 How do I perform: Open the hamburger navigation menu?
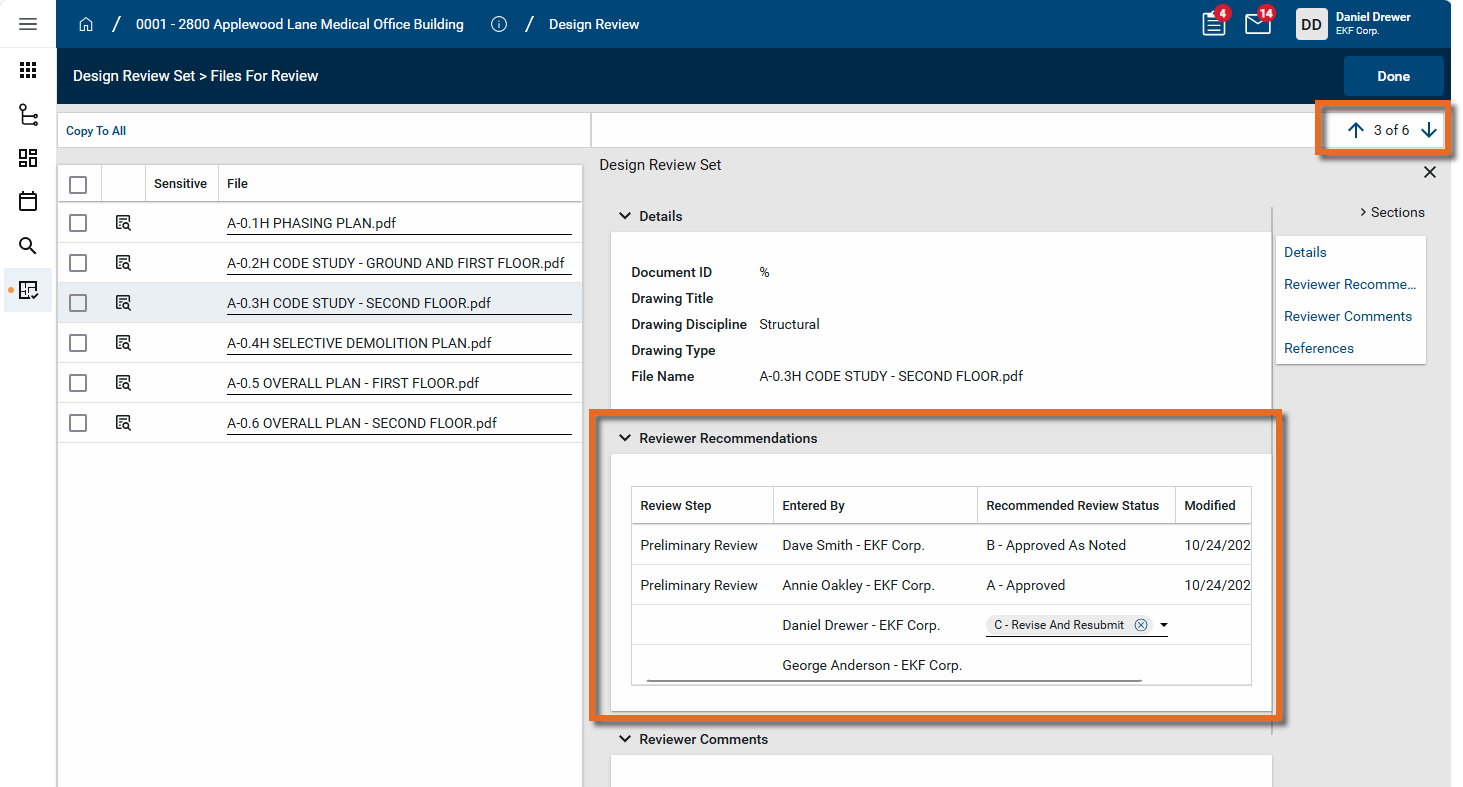(28, 24)
